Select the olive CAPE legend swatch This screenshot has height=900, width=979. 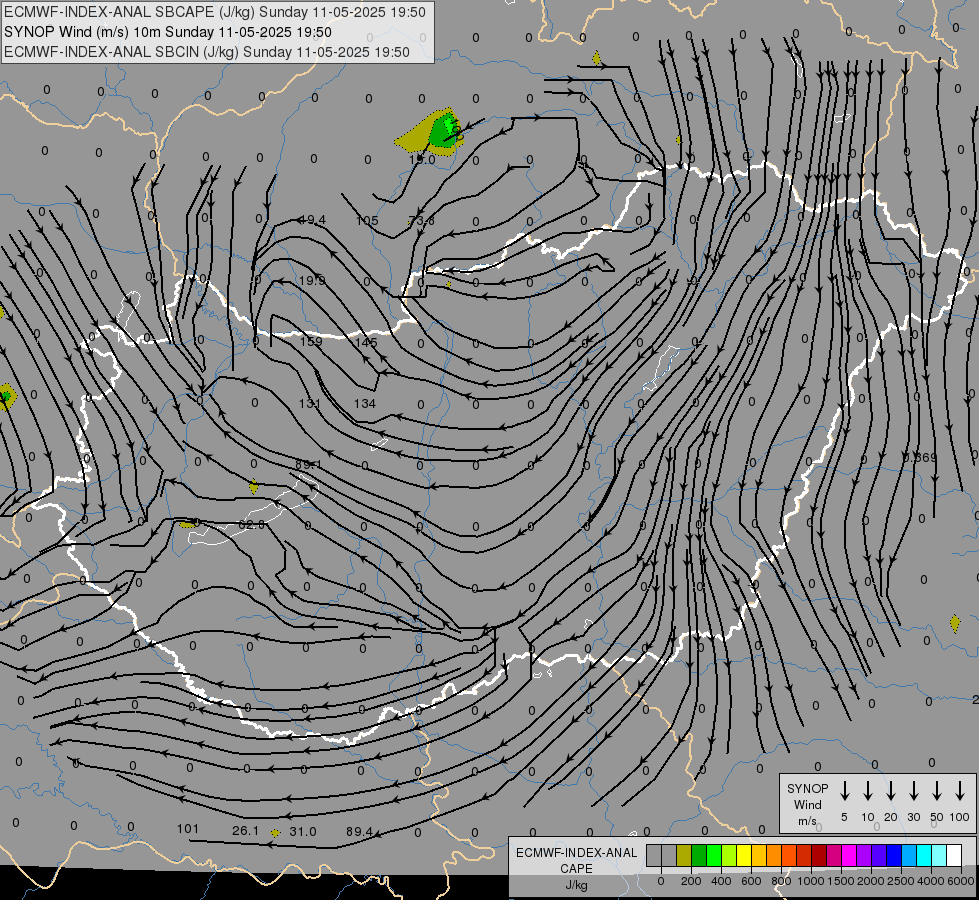684,856
